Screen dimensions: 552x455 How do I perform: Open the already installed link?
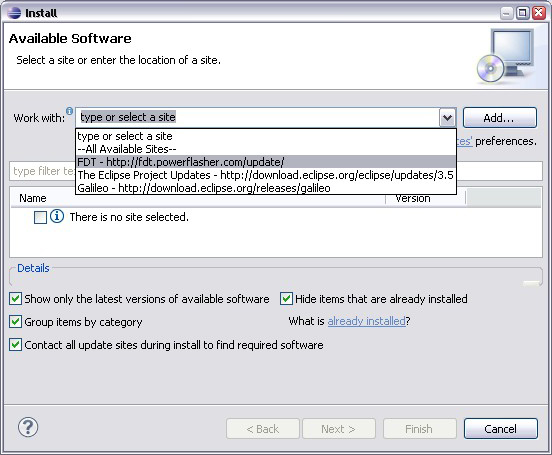[366, 321]
